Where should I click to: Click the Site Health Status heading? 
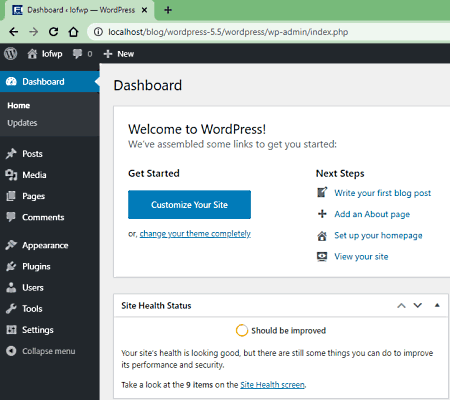click(x=156, y=306)
